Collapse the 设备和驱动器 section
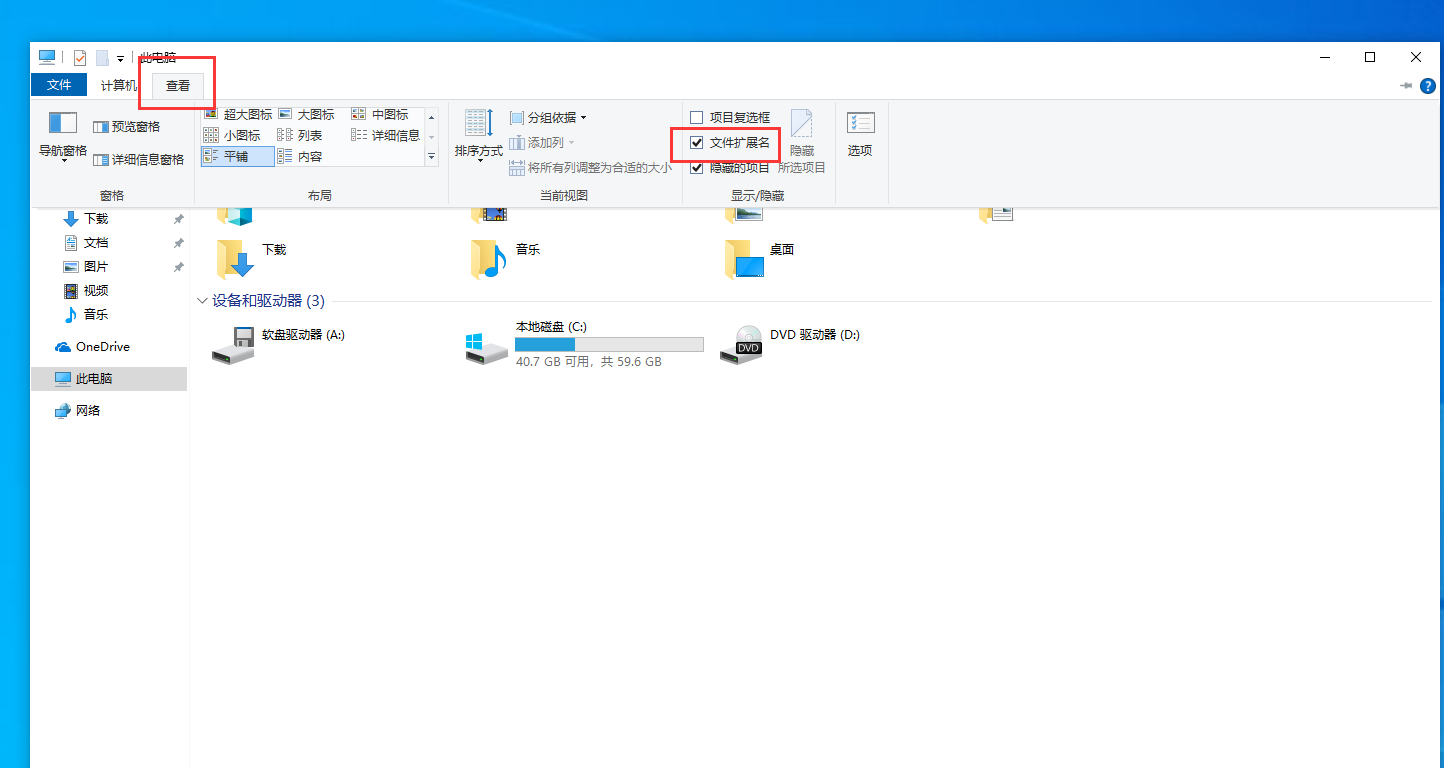1444x768 pixels. pyautogui.click(x=202, y=300)
